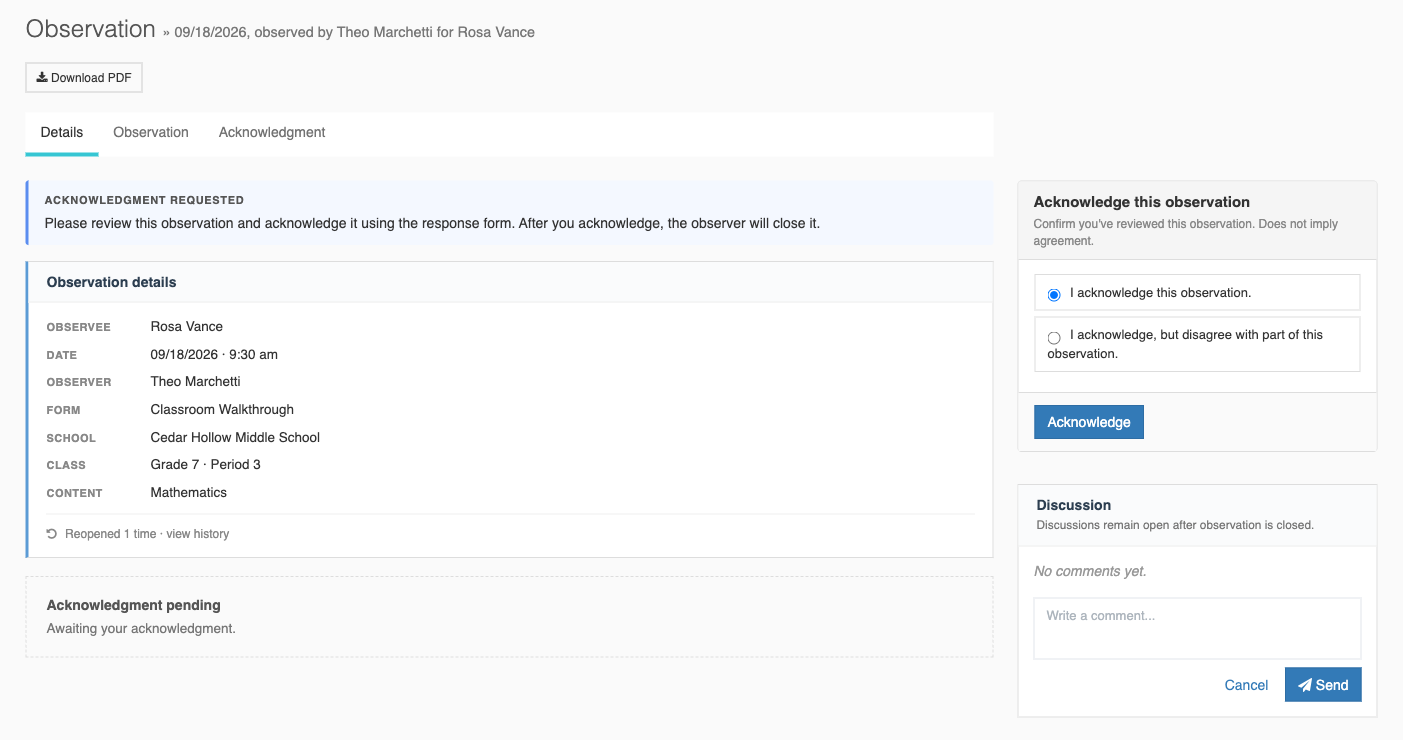Click the form value Classroom Walkthrough
1403x740 pixels.
222,409
